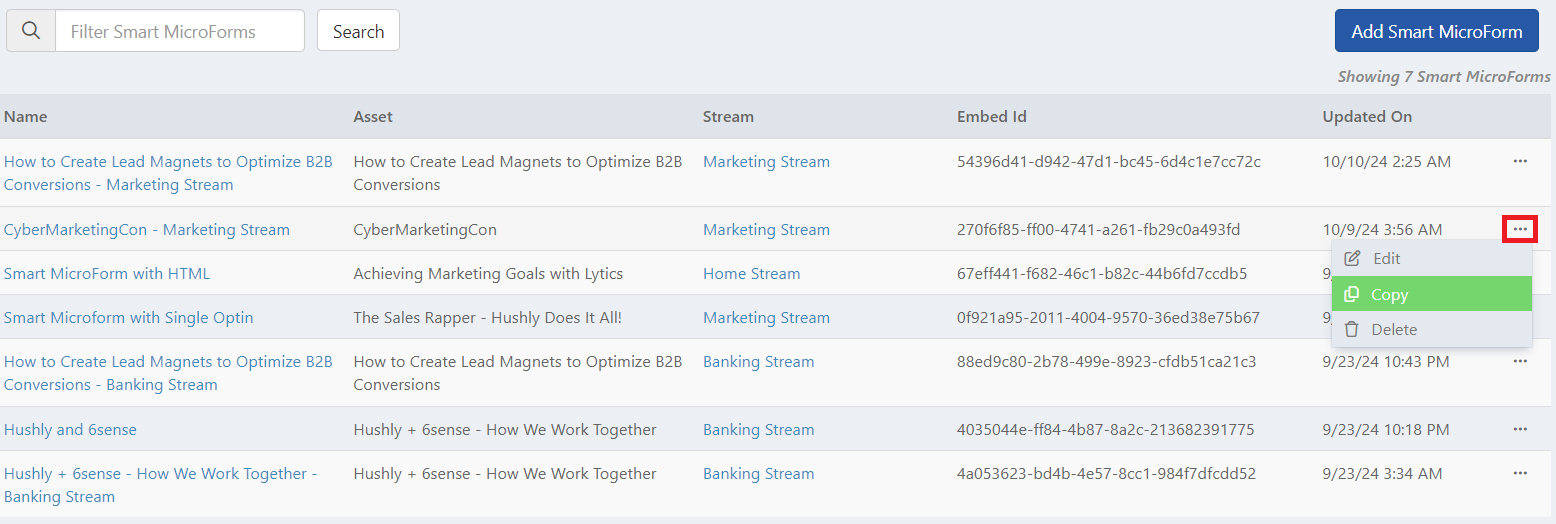The image size is (1556, 524).
Task: Choose Copy from the context menu
Action: click(1431, 294)
